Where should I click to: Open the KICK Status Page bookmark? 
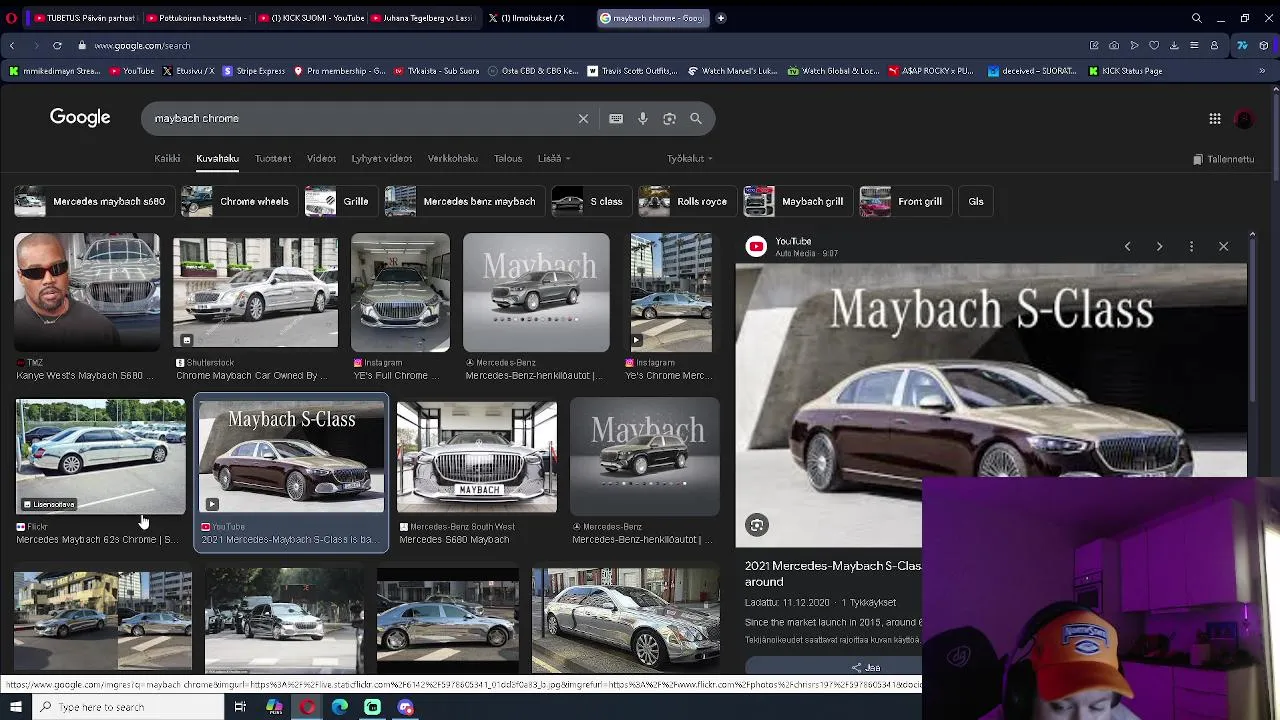[1125, 71]
